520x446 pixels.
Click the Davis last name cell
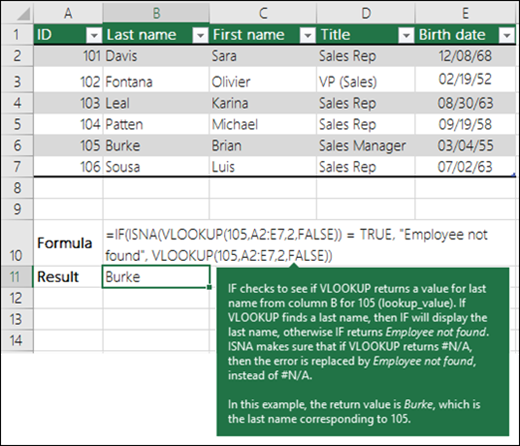pyautogui.click(x=156, y=56)
